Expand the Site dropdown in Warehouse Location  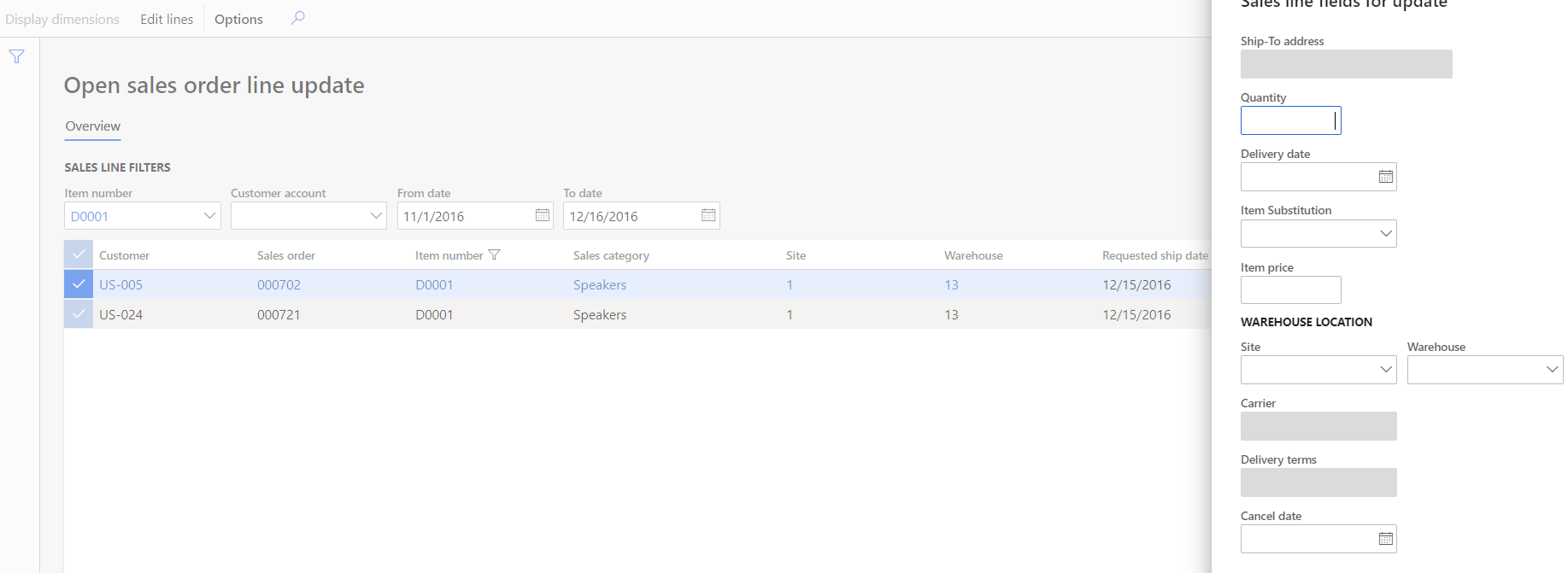pyautogui.click(x=1385, y=370)
